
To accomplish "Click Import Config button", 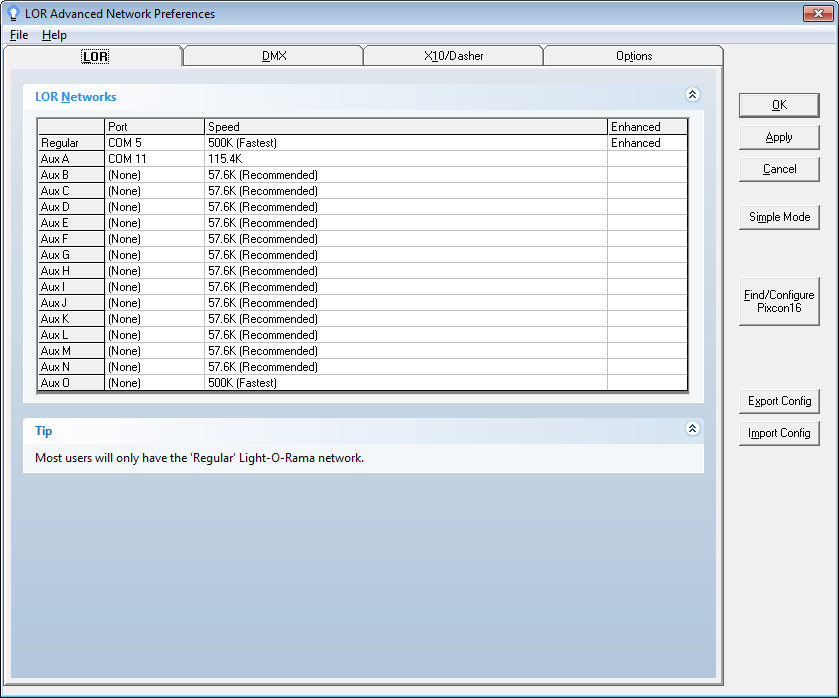I will coord(779,433).
